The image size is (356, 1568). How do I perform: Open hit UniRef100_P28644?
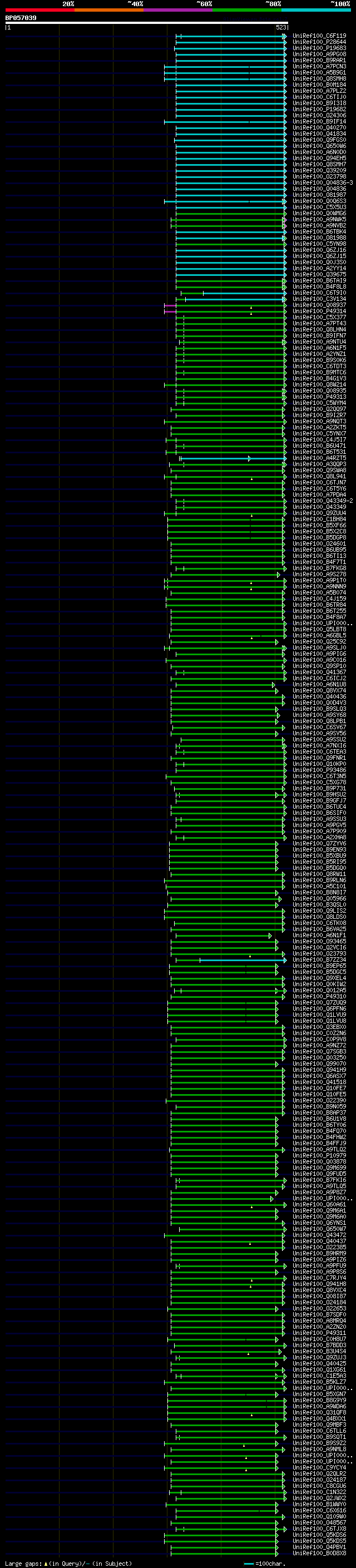(x=319, y=42)
